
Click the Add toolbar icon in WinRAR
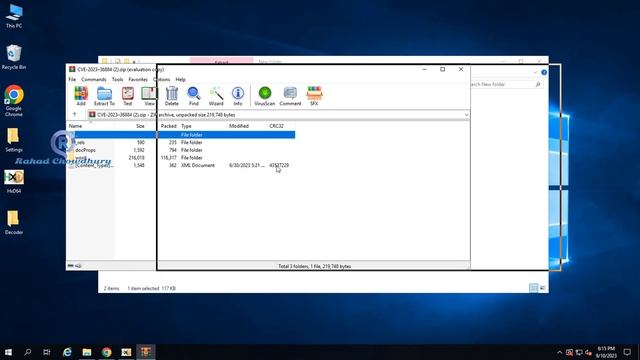pos(81,96)
